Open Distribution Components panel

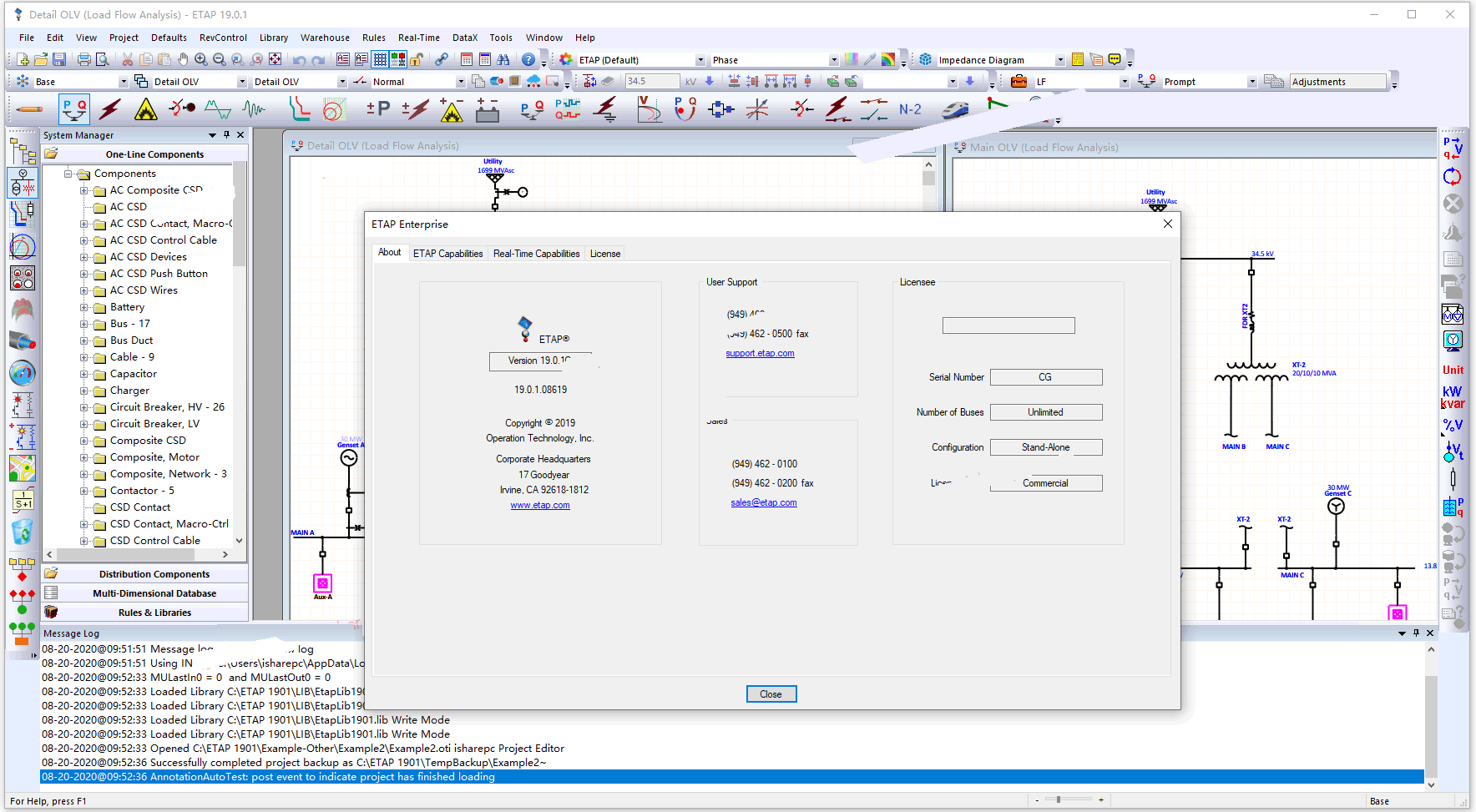point(145,574)
